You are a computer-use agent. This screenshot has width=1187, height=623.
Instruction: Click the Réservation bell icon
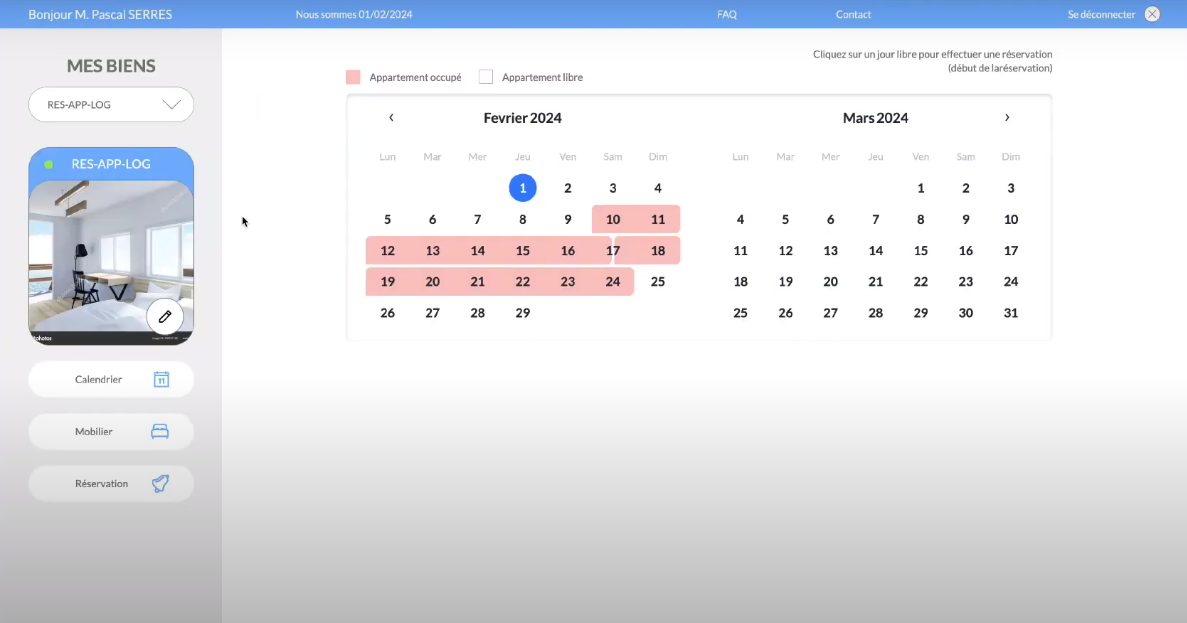(x=160, y=484)
